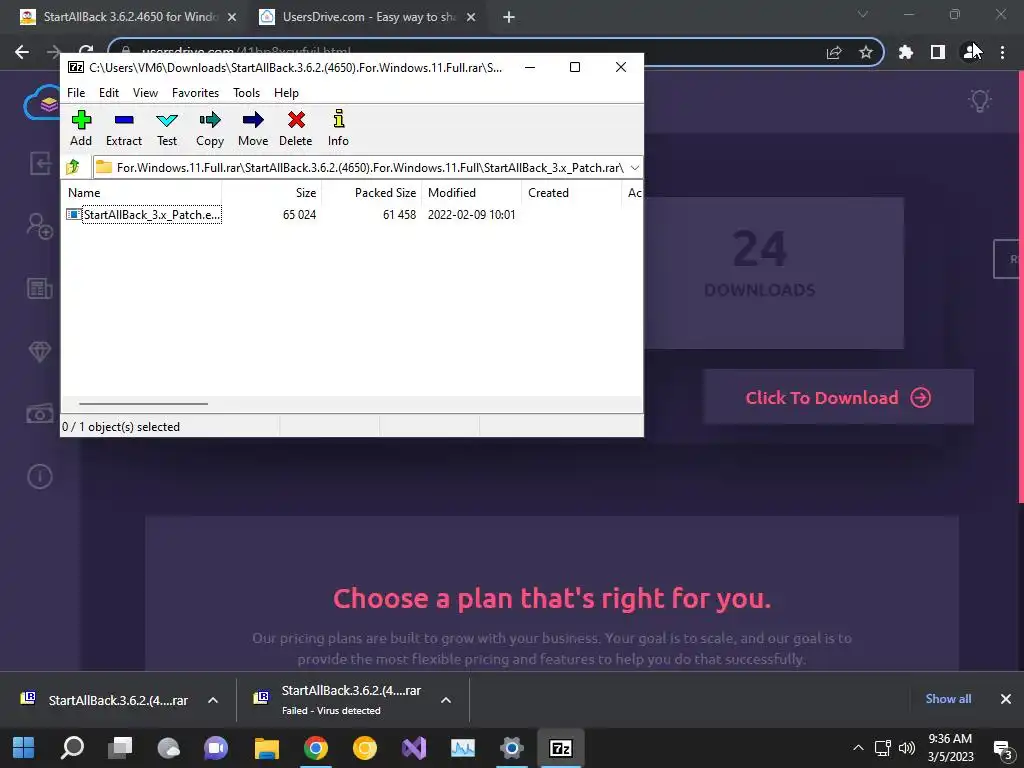The width and height of the screenshot is (1024, 768).
Task: Click the Extract toolbar icon
Action: tap(123, 128)
